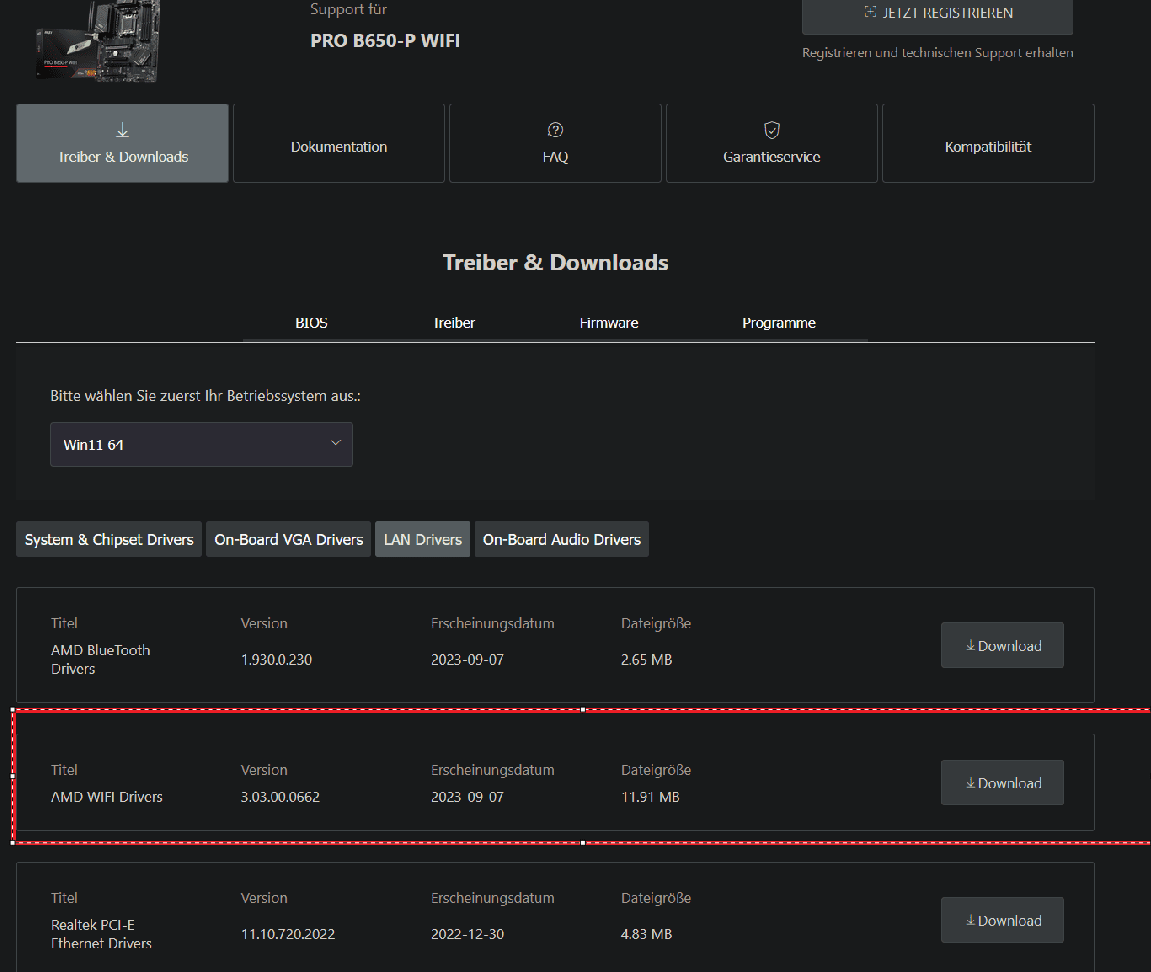Viewport: 1151px width, 972px height.
Task: Click the download arrow icon above Treiber & Downloads
Action: (123, 131)
